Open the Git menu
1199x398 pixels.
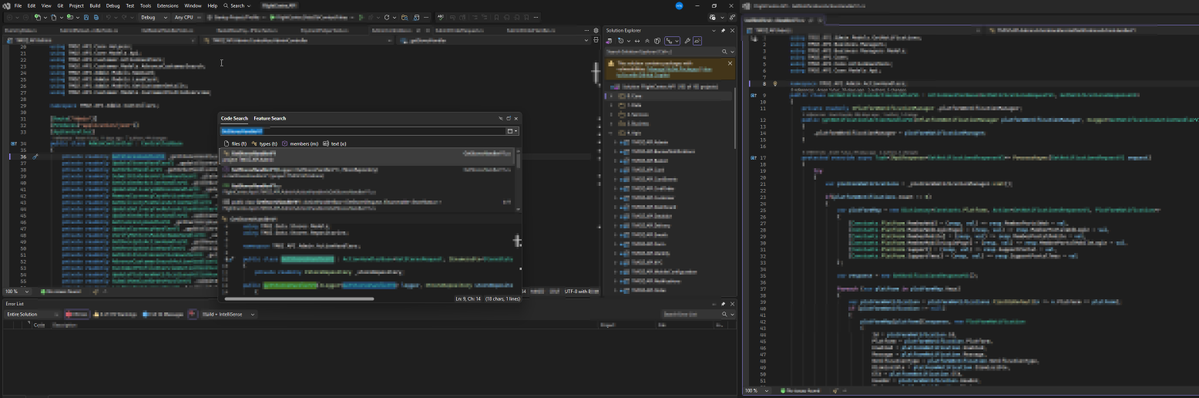click(60, 5)
